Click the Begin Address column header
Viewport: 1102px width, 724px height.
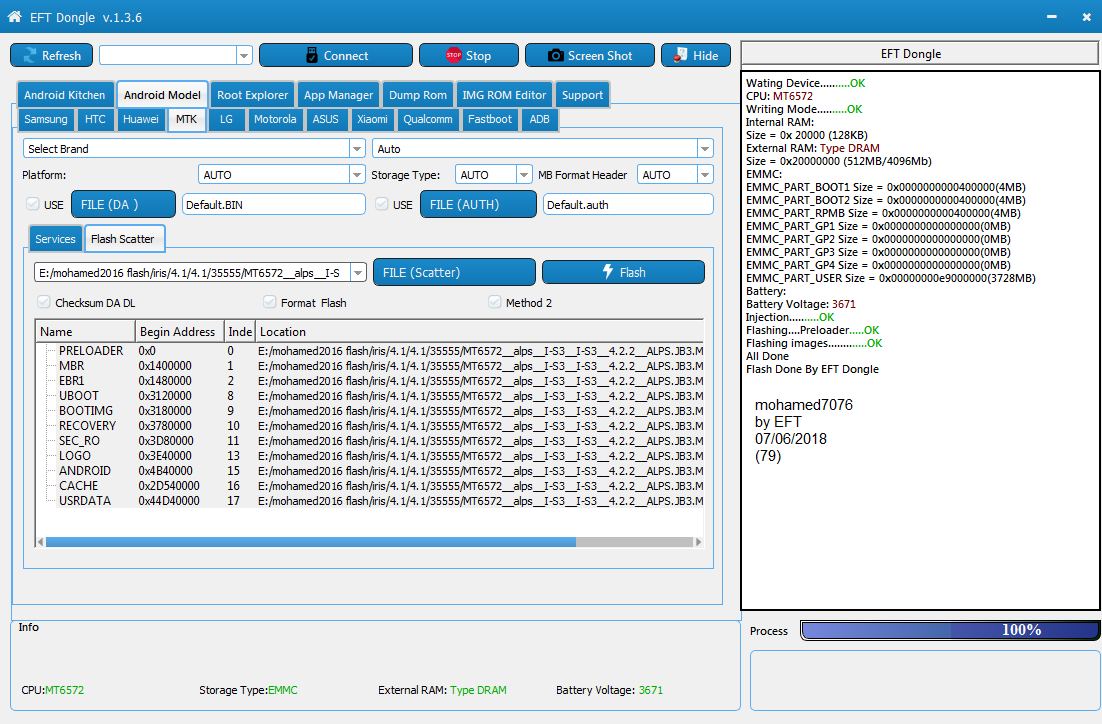[179, 331]
